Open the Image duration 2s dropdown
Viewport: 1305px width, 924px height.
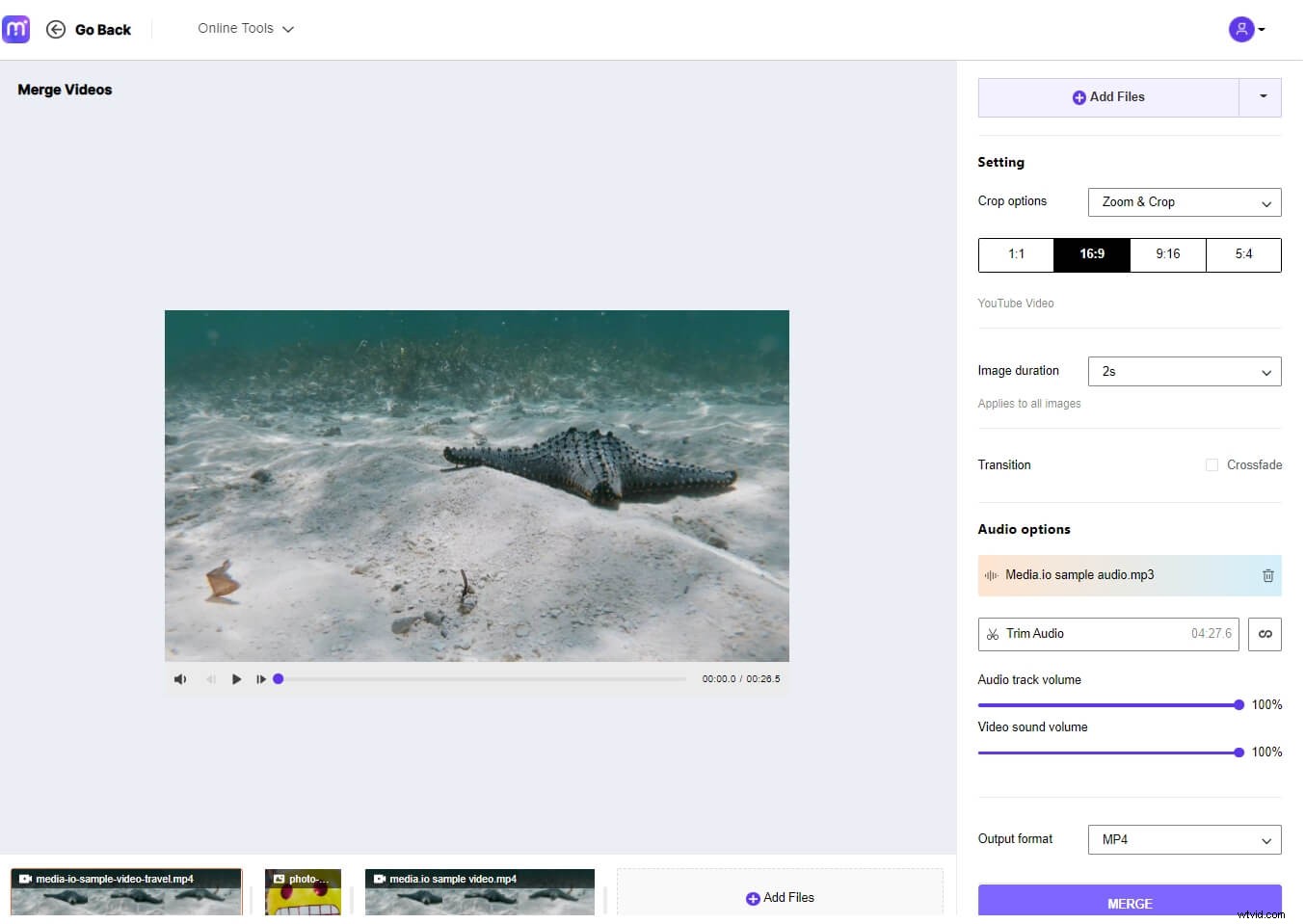[1184, 371]
